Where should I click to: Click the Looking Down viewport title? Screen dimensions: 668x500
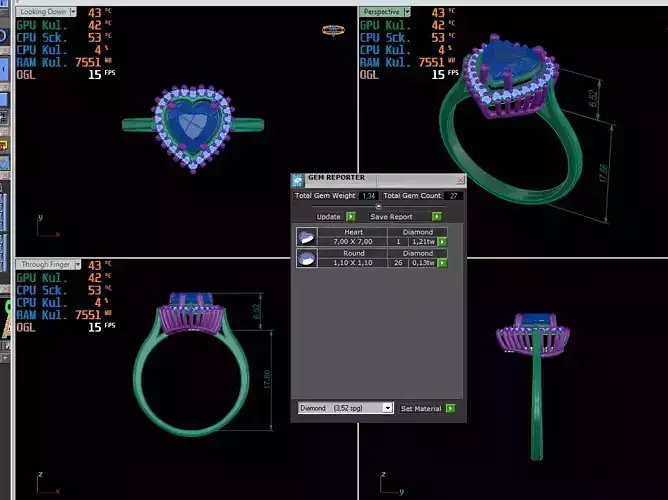[43, 12]
